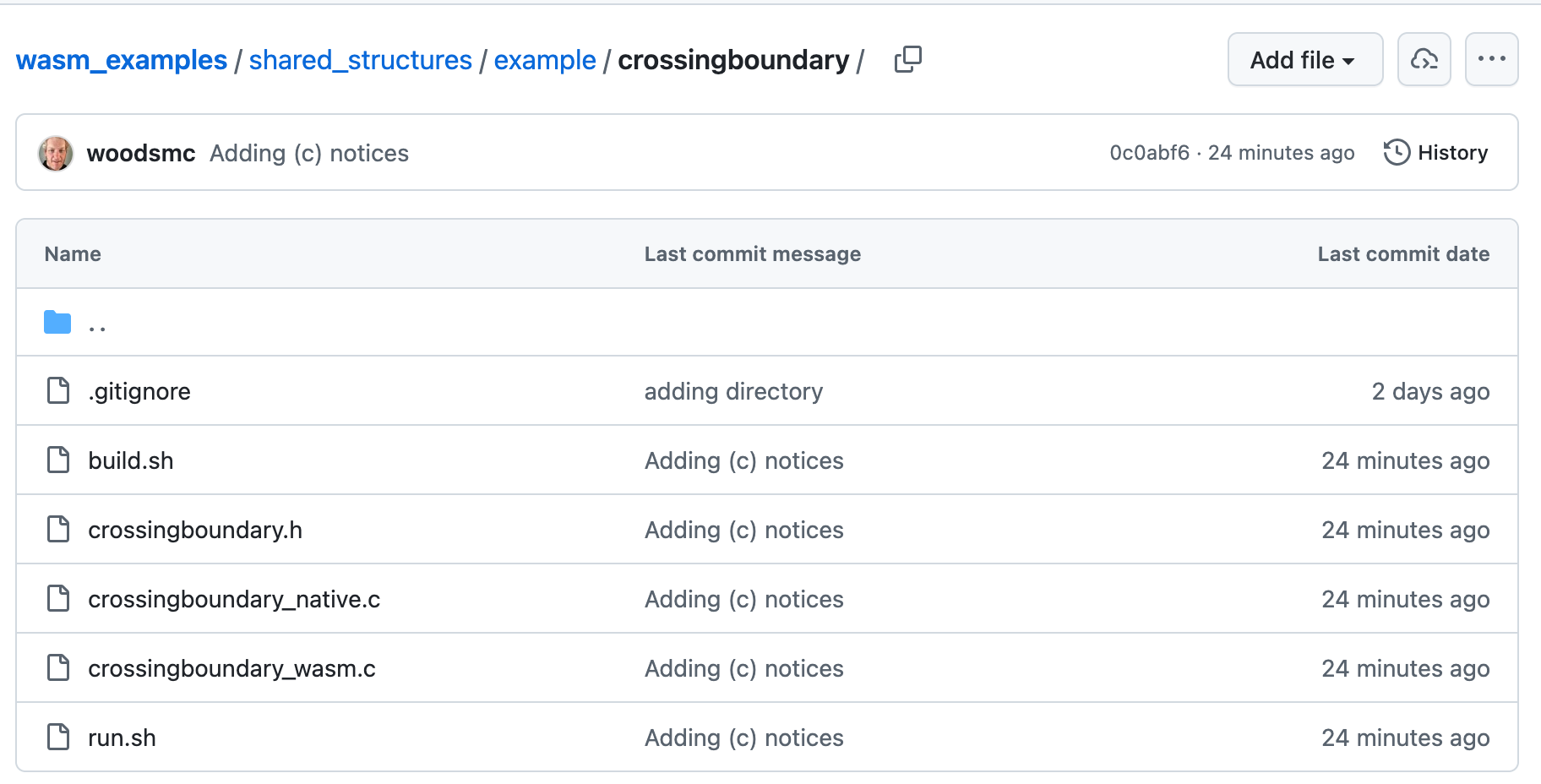This screenshot has width=1541, height=784.
Task: Click the sync fork icon in toolbar
Action: (x=1424, y=59)
